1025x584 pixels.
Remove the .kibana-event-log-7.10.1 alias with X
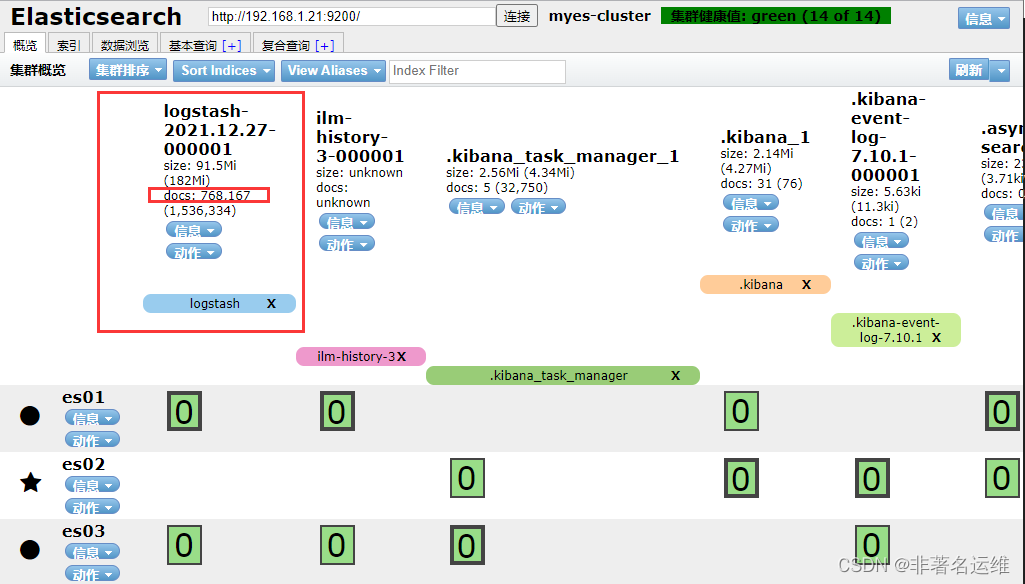click(x=936, y=337)
